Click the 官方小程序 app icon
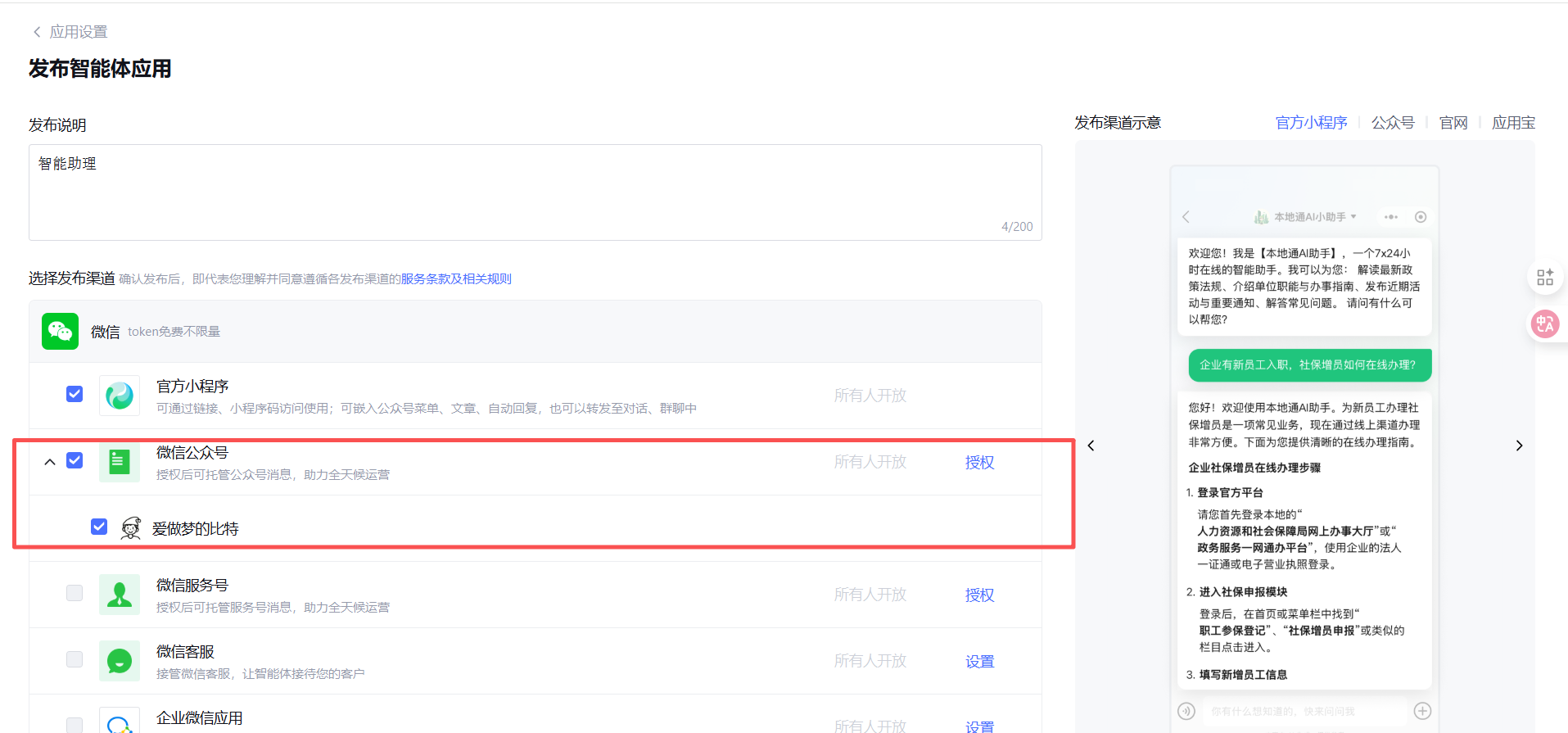Screen dimensions: 1568x733 [120, 396]
